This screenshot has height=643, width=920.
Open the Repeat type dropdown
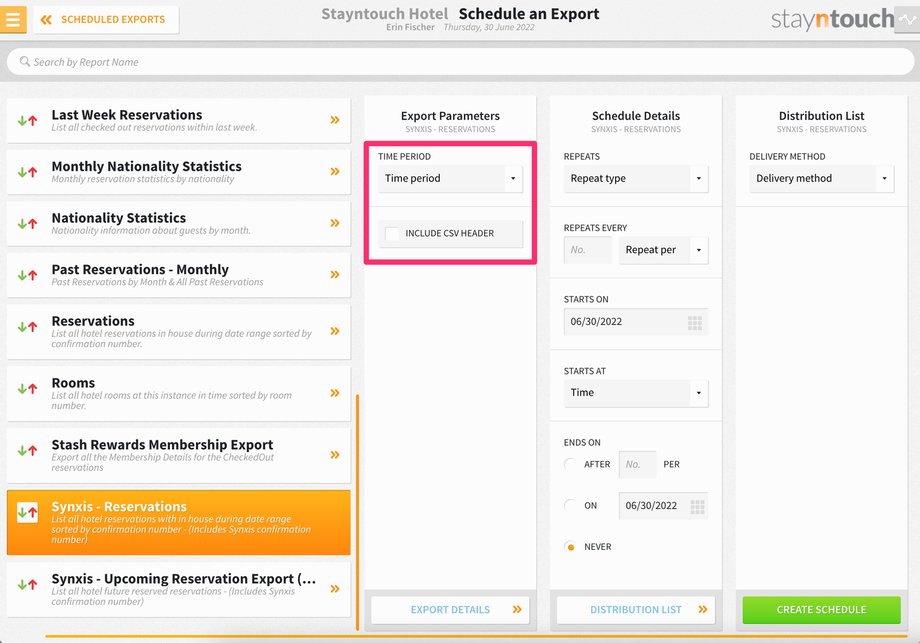[636, 178]
